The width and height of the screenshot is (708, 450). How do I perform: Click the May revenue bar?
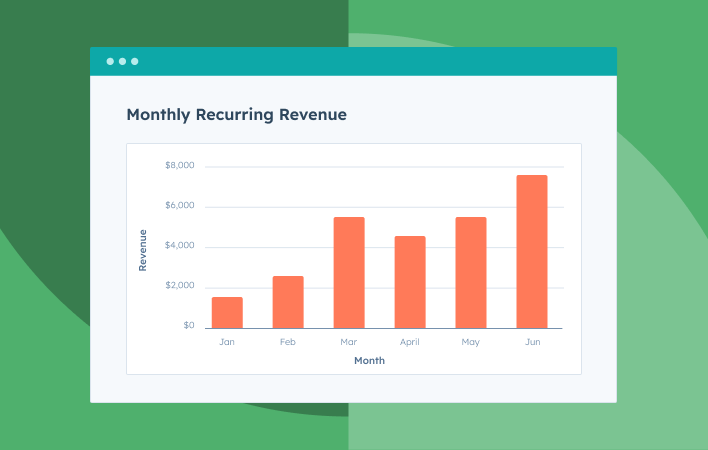[471, 273]
